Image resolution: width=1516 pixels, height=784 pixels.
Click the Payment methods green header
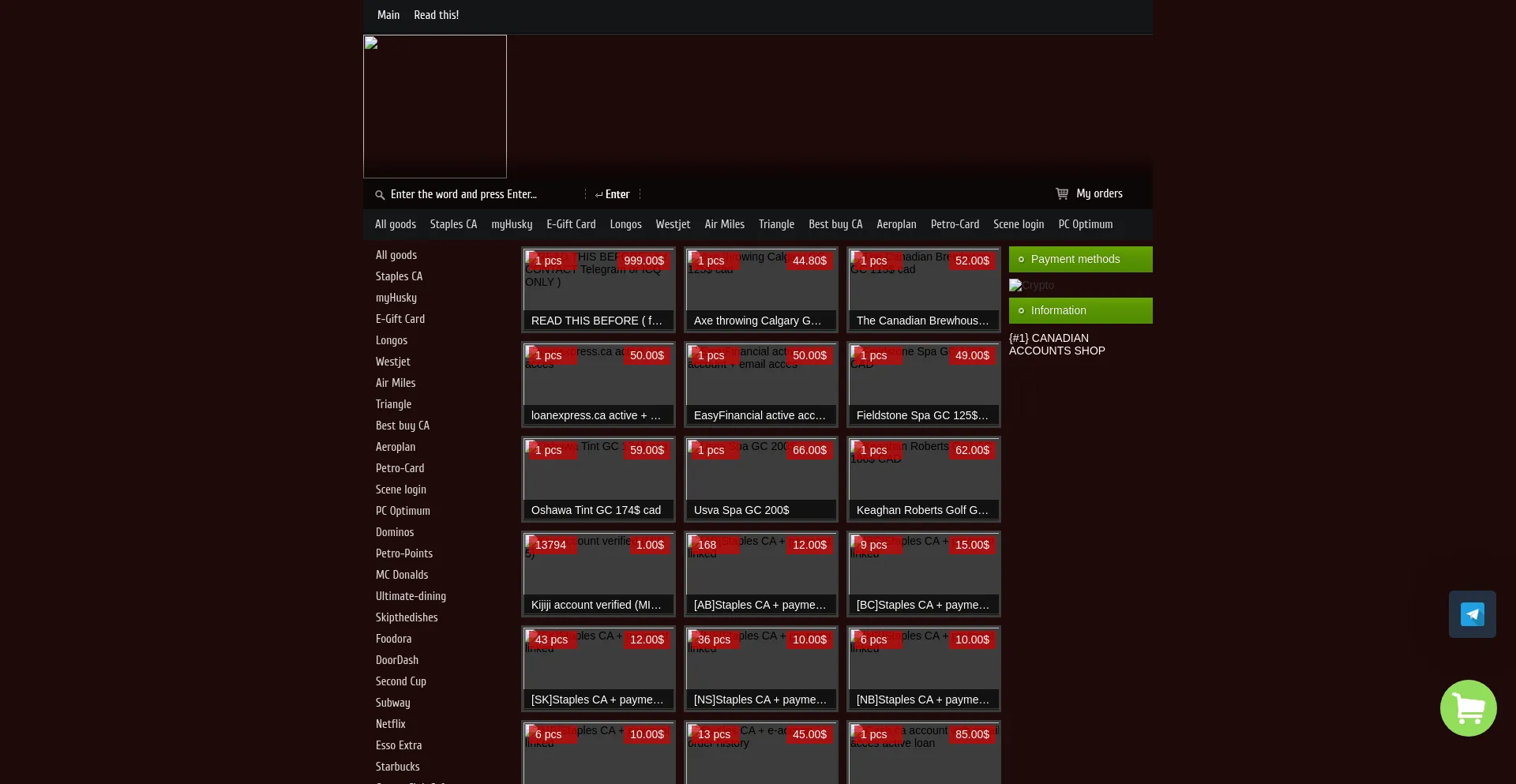pos(1080,259)
